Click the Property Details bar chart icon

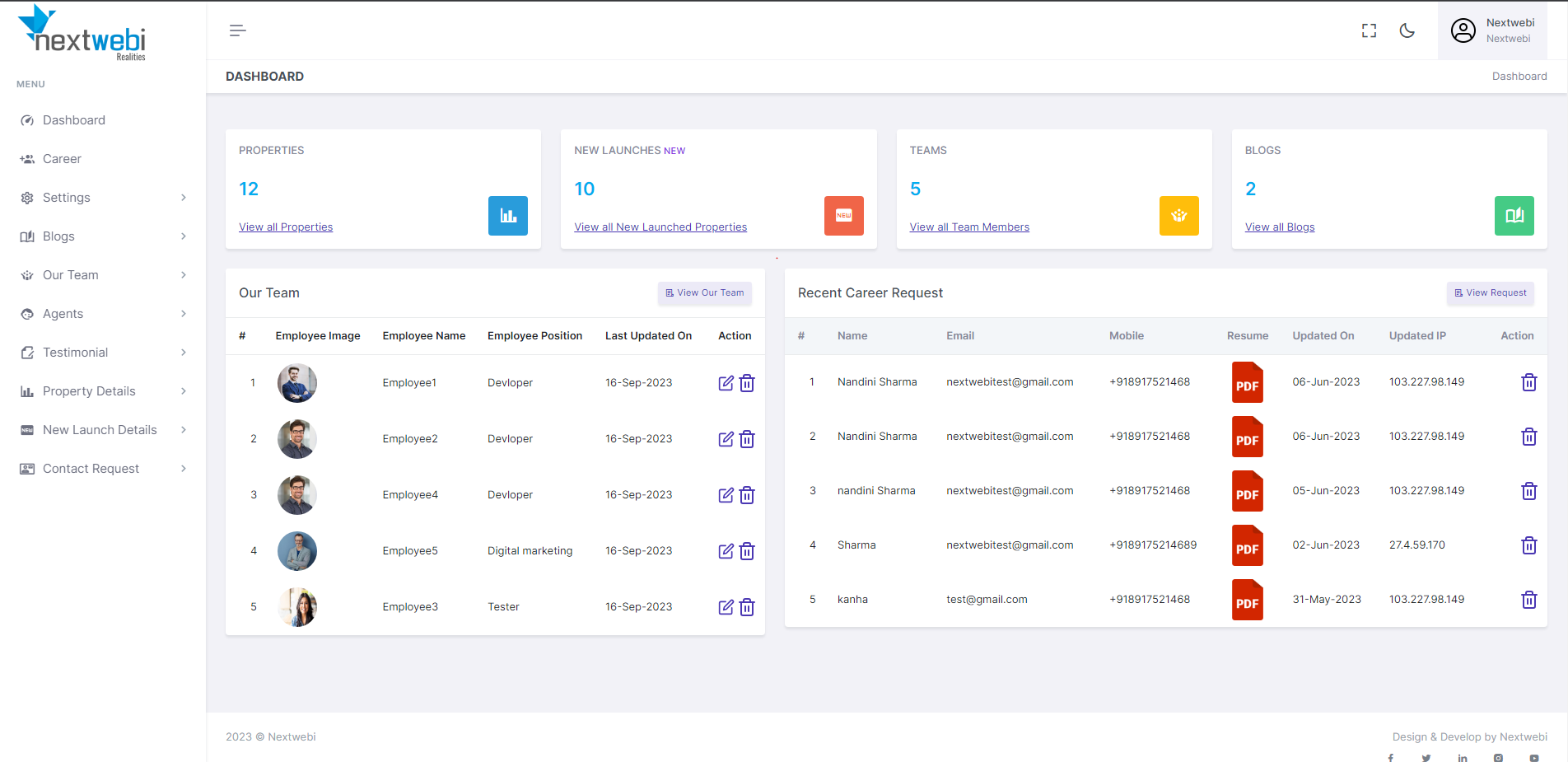[x=27, y=391]
